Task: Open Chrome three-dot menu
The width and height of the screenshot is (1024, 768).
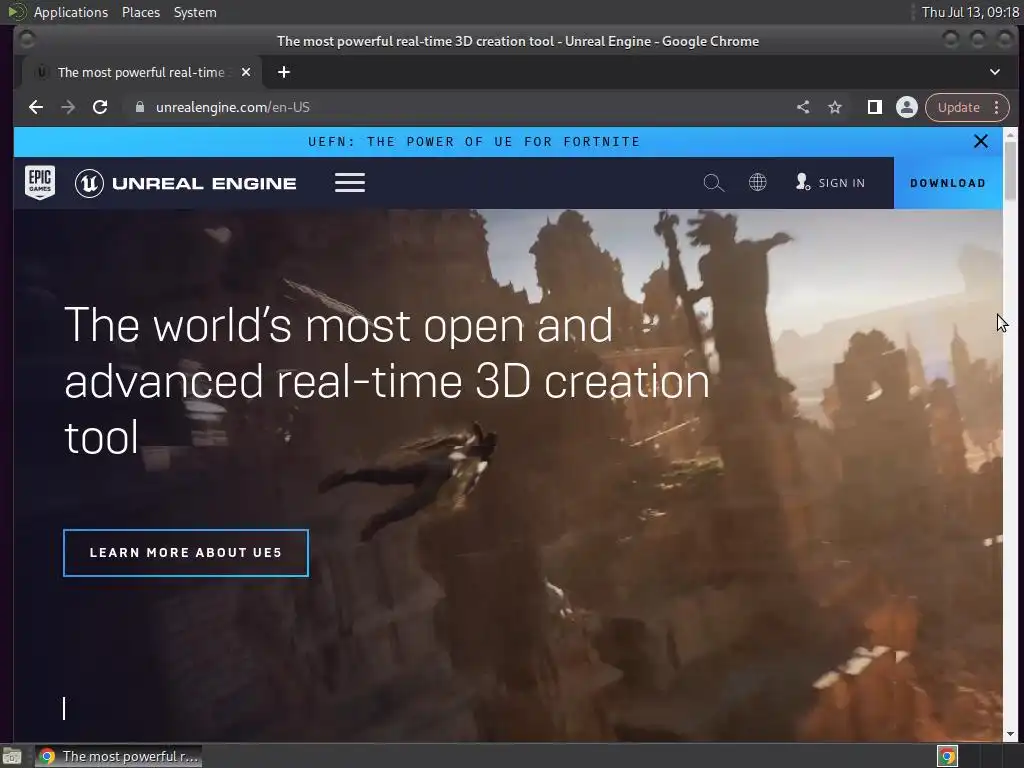Action: coord(997,107)
